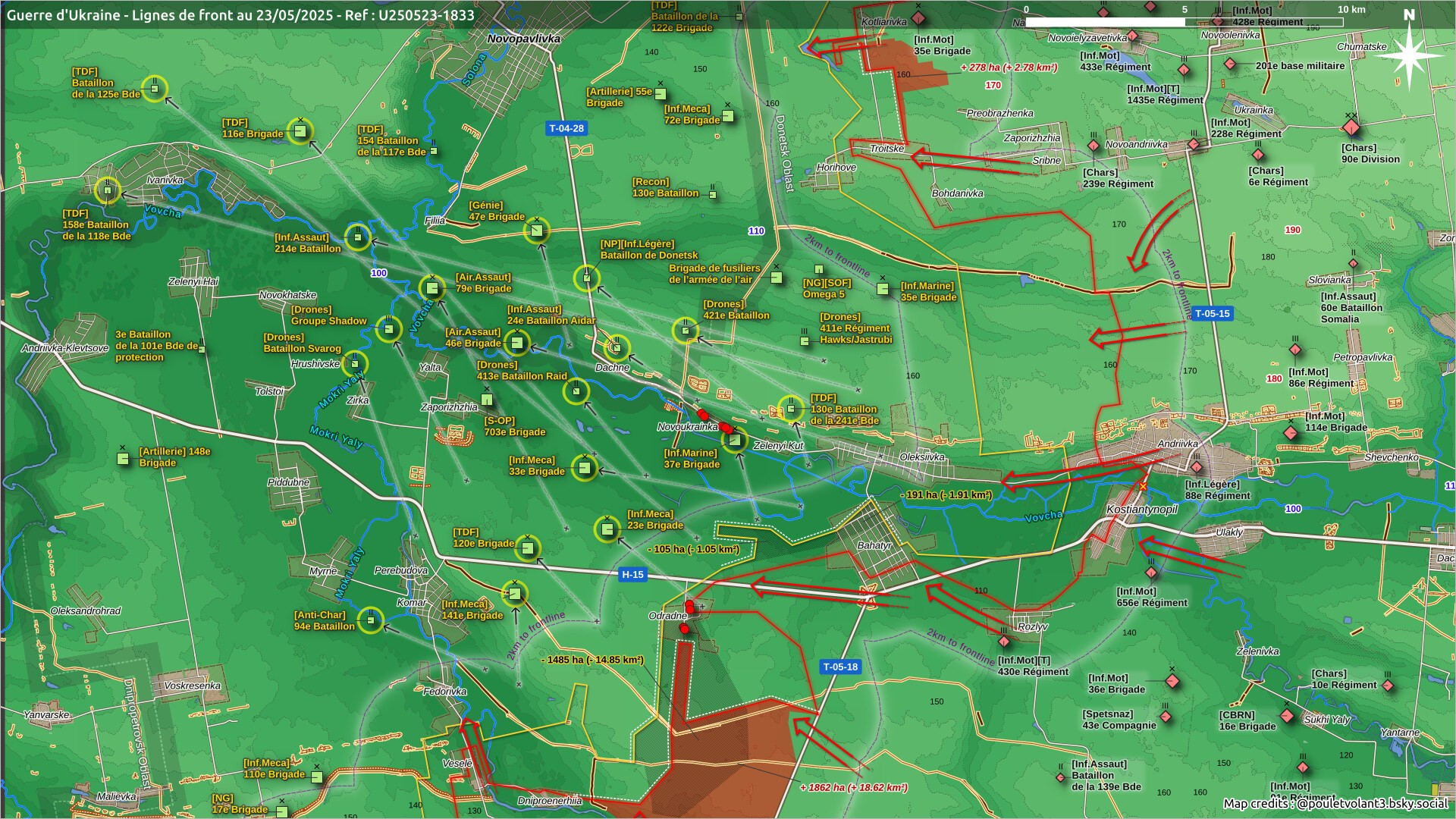Select the 35e Brigade marine unit icon

[x=883, y=289]
